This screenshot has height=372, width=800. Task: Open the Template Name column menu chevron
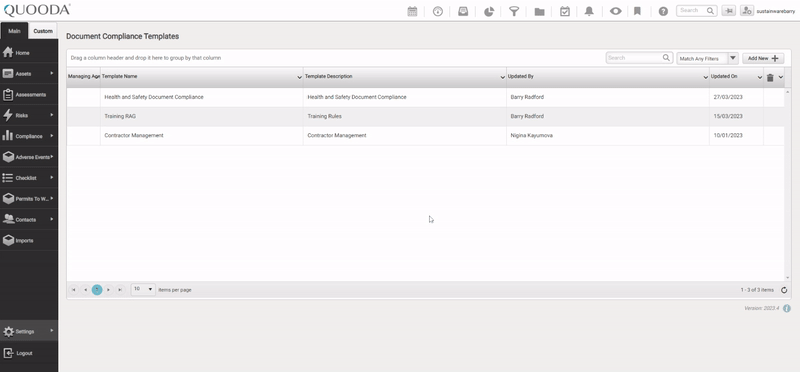pyautogui.click(x=299, y=78)
